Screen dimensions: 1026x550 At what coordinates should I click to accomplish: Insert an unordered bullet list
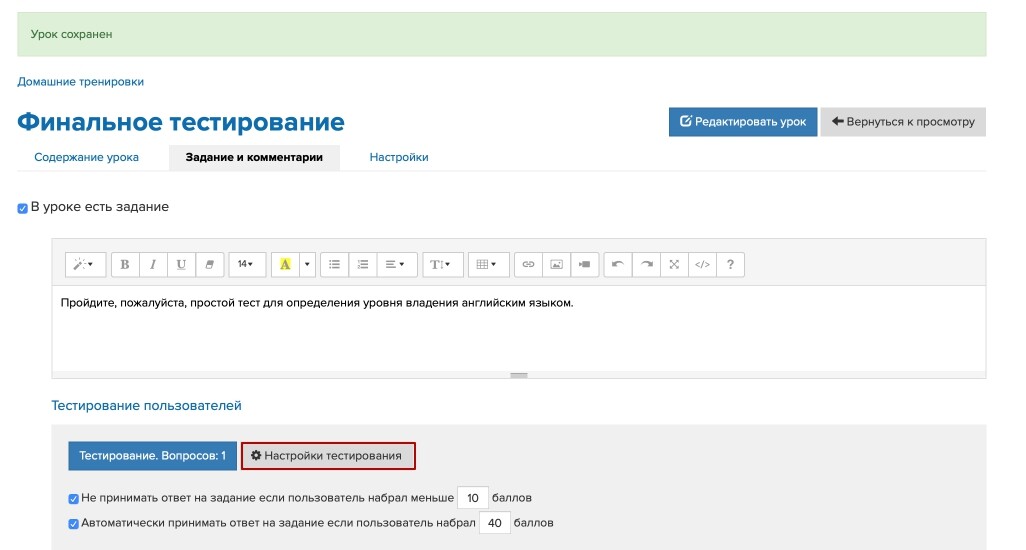pos(334,264)
